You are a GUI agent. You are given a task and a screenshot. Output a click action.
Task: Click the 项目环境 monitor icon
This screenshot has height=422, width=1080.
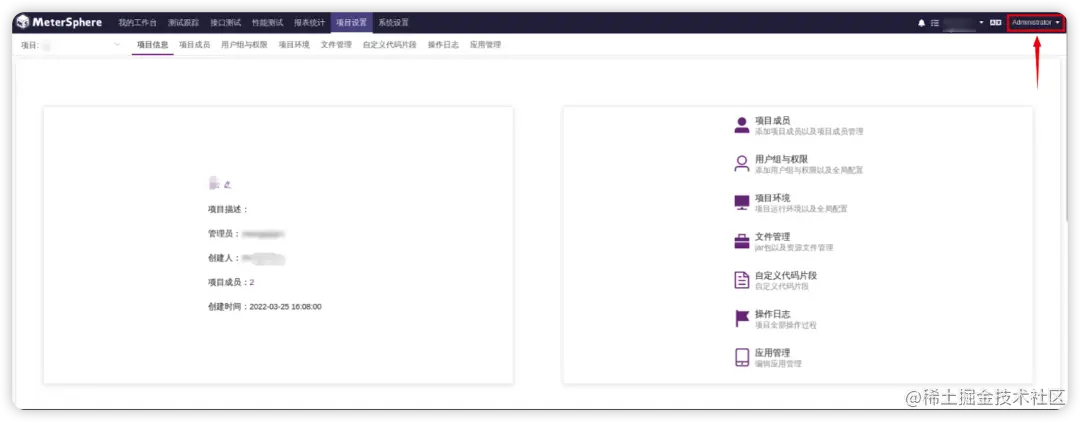pos(742,202)
